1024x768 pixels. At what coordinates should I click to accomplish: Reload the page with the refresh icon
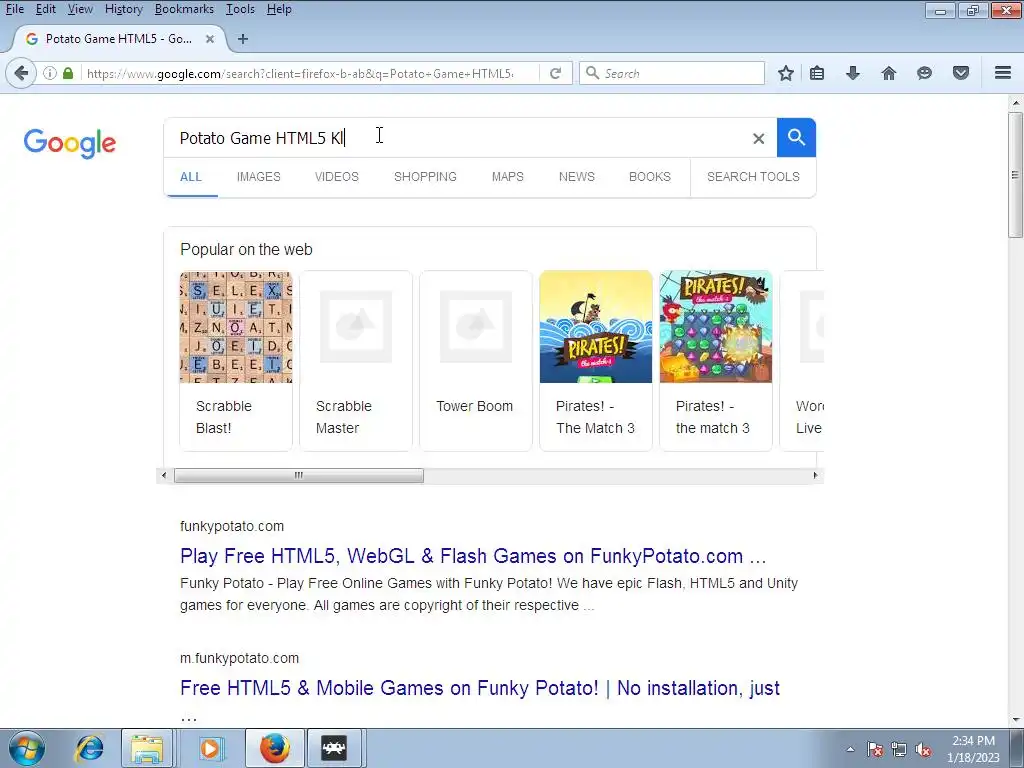(x=556, y=73)
